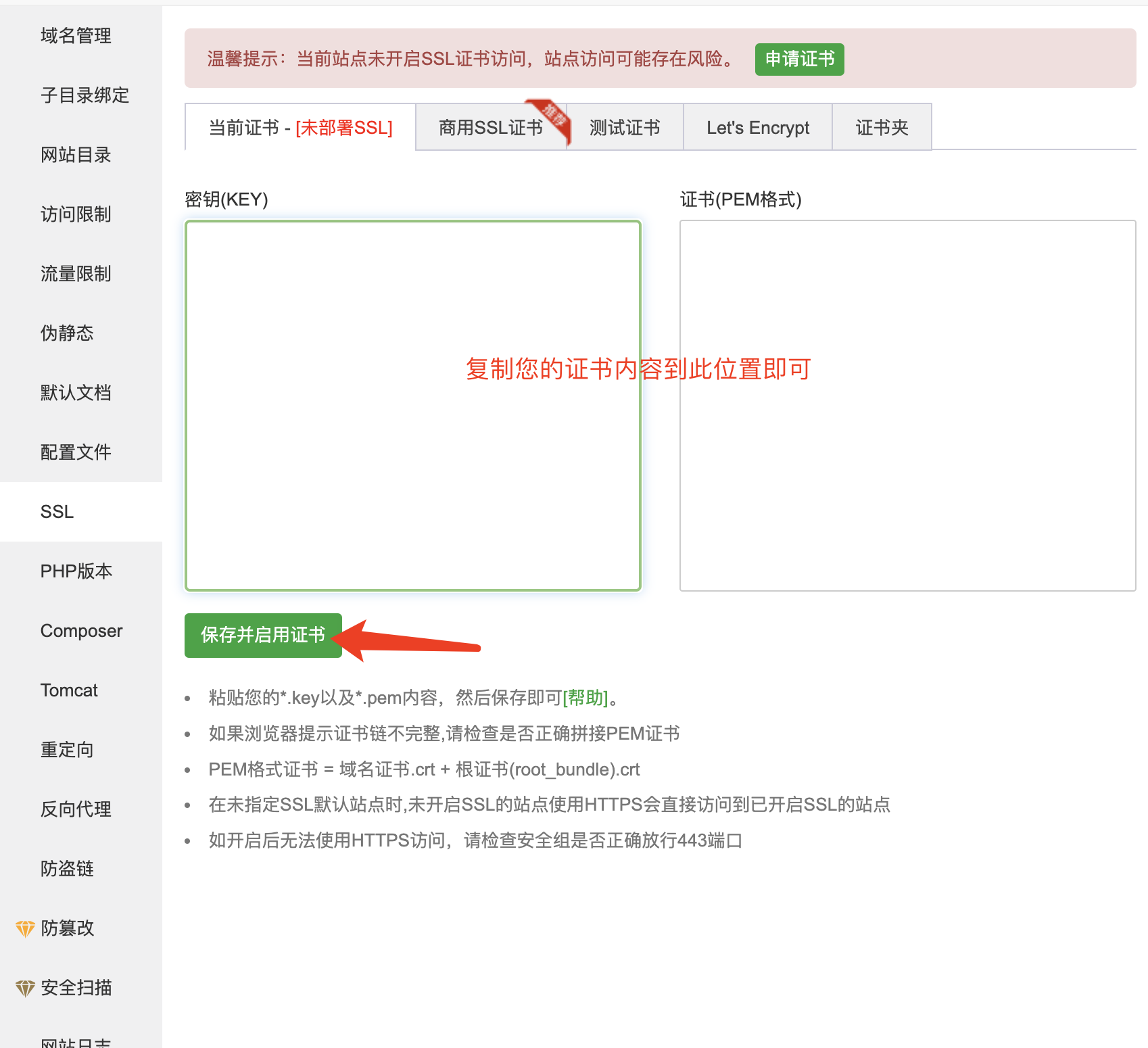Open the PHP版本 sidebar section

click(76, 571)
